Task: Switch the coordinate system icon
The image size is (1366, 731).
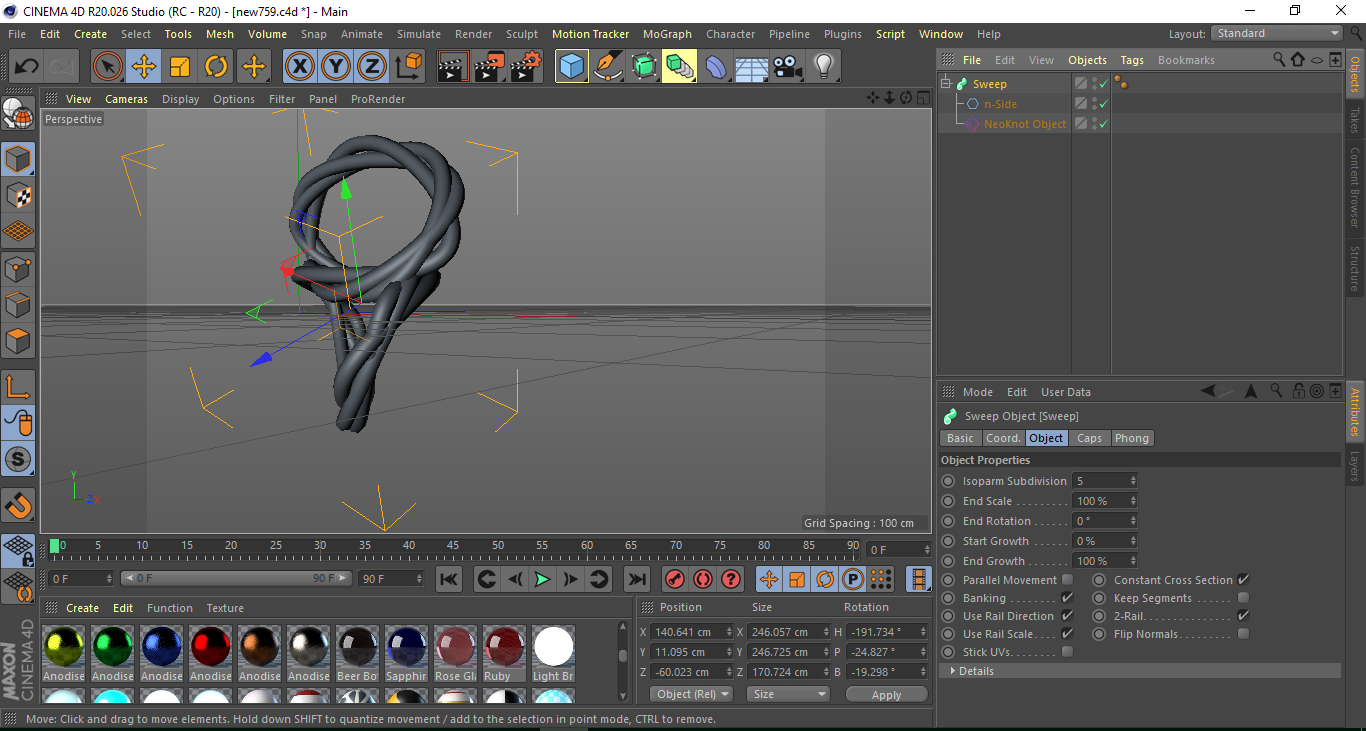Action: (x=408, y=67)
